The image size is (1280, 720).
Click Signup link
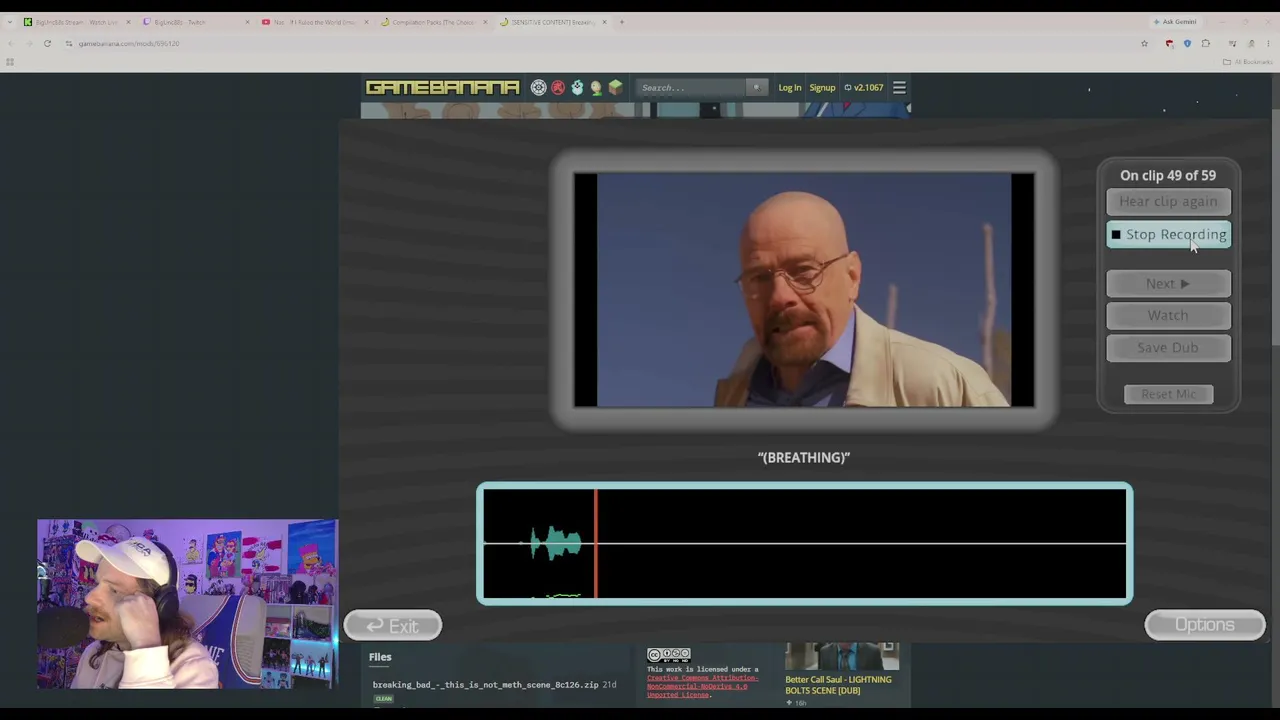822,88
